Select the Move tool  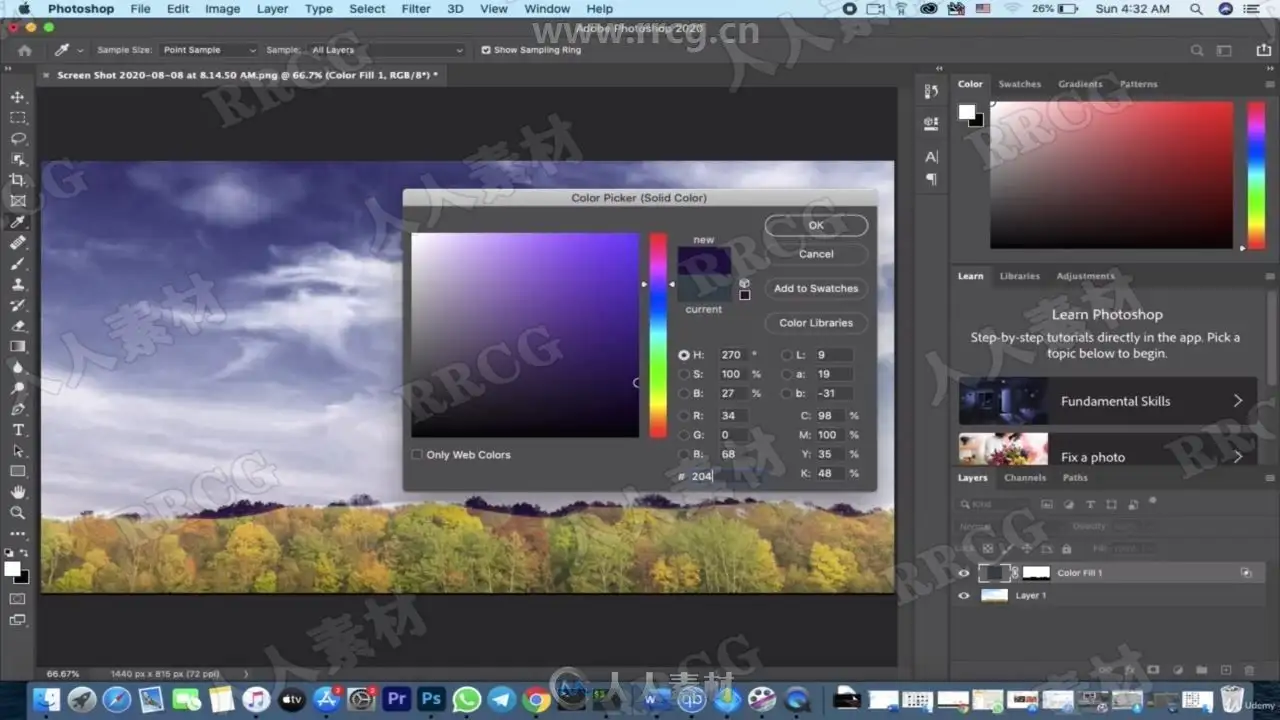18,97
